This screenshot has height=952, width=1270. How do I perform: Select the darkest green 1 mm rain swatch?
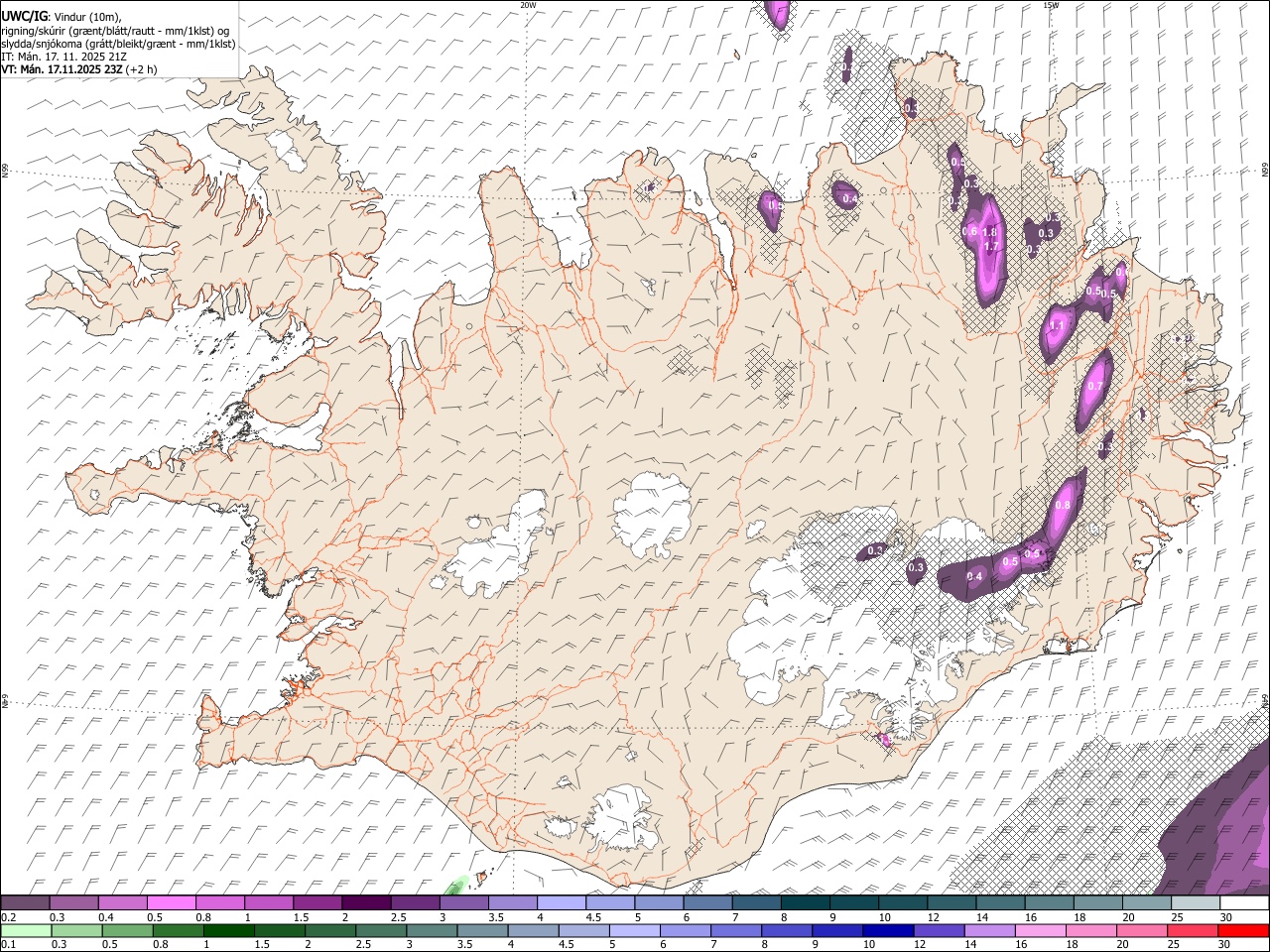tap(228, 930)
